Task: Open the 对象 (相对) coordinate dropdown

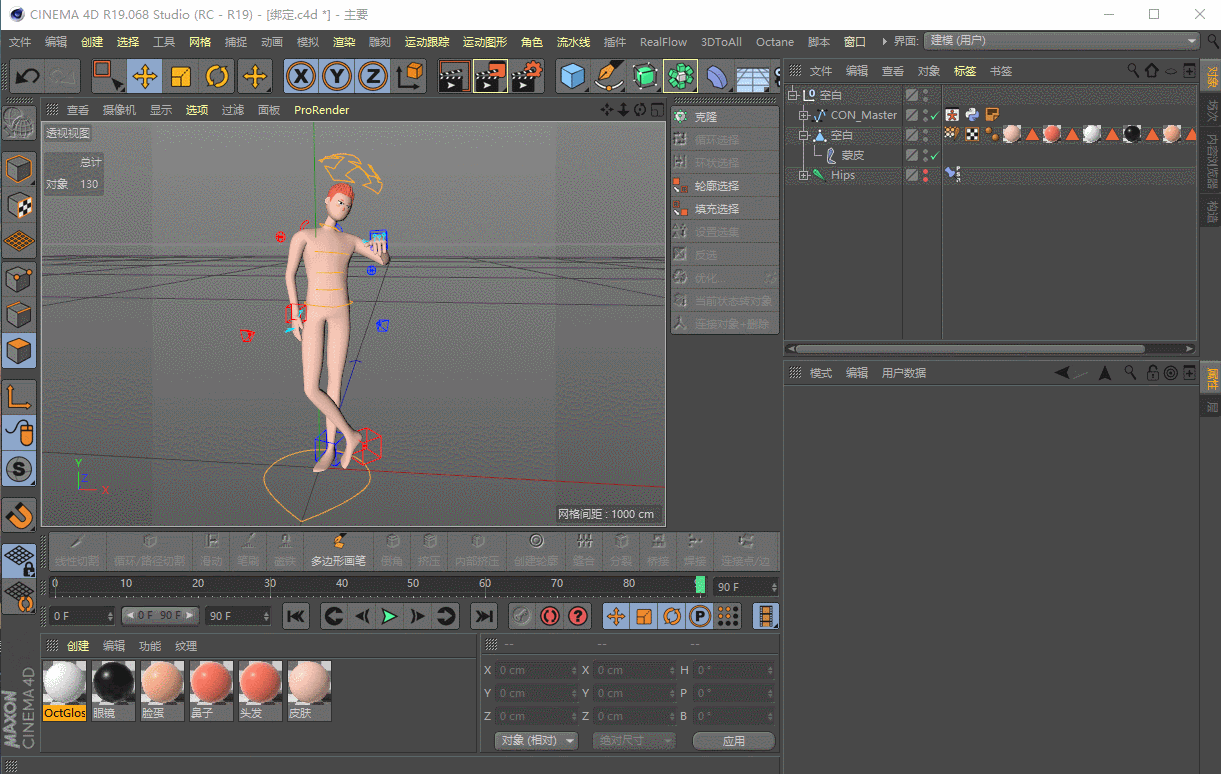Action: tap(537, 741)
